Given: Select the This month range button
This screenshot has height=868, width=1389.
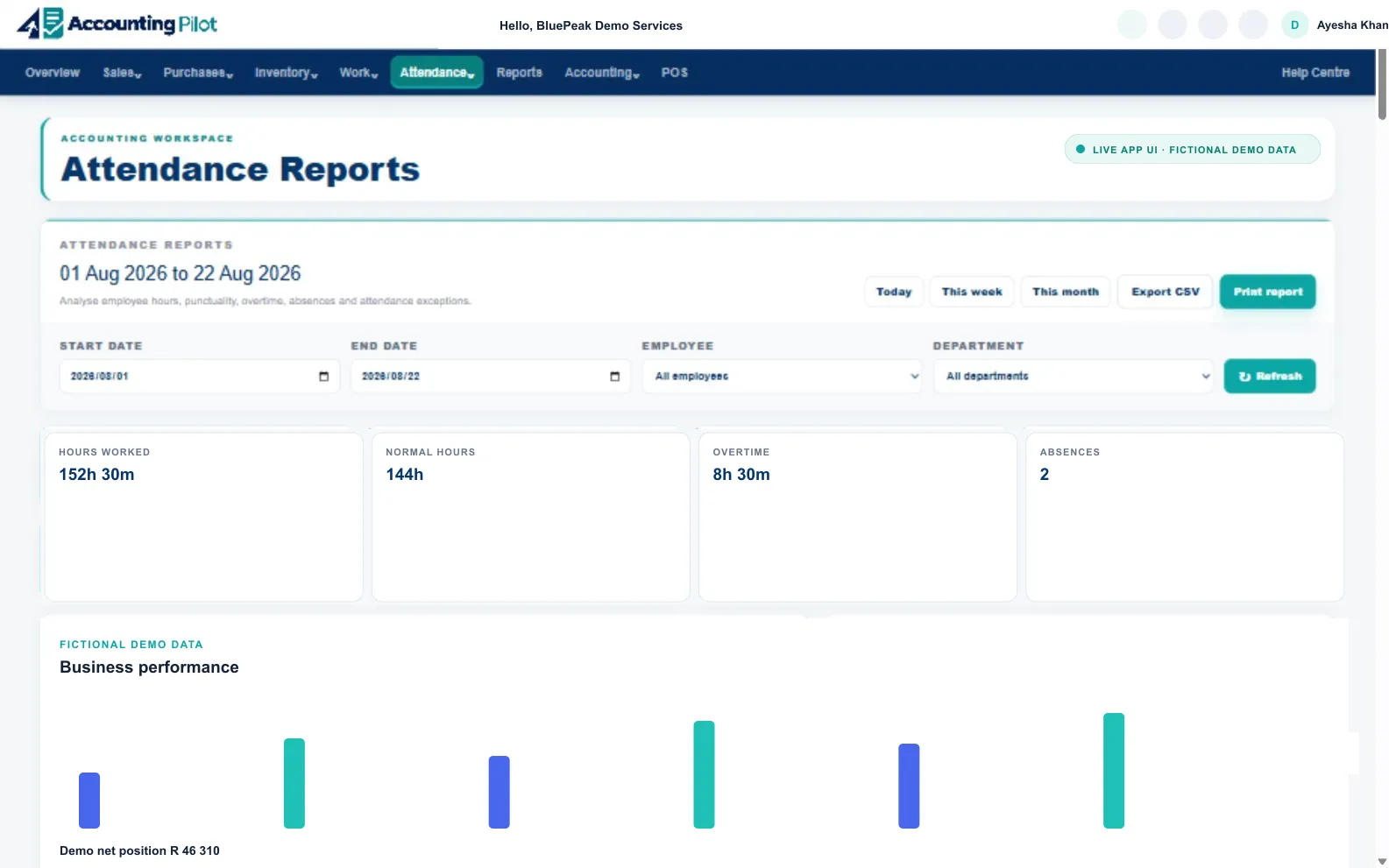Looking at the screenshot, I should pyautogui.click(x=1066, y=292).
